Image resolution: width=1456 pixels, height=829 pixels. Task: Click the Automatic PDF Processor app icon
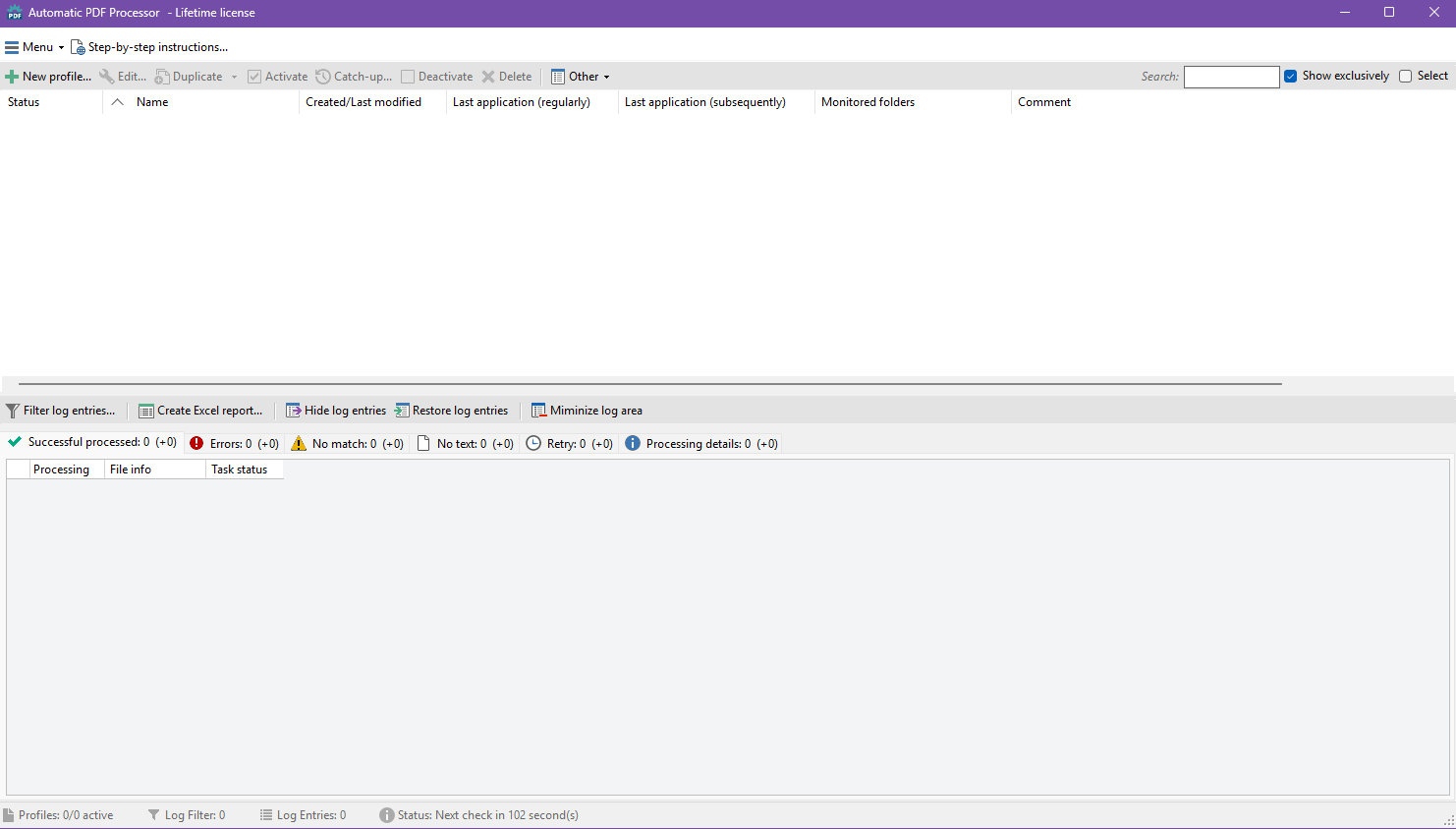coord(15,13)
